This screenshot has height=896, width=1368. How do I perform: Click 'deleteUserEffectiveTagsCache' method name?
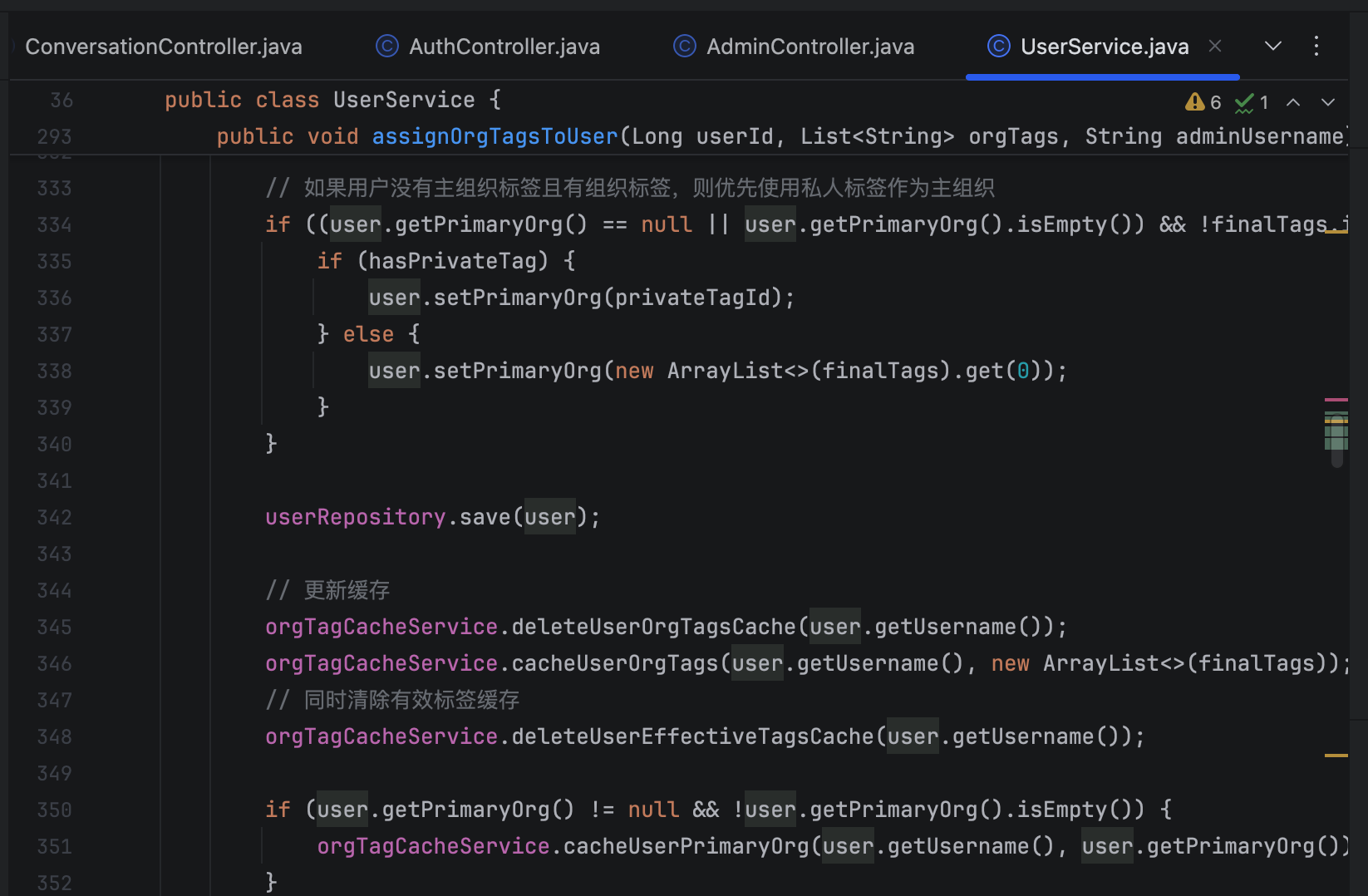coord(693,736)
